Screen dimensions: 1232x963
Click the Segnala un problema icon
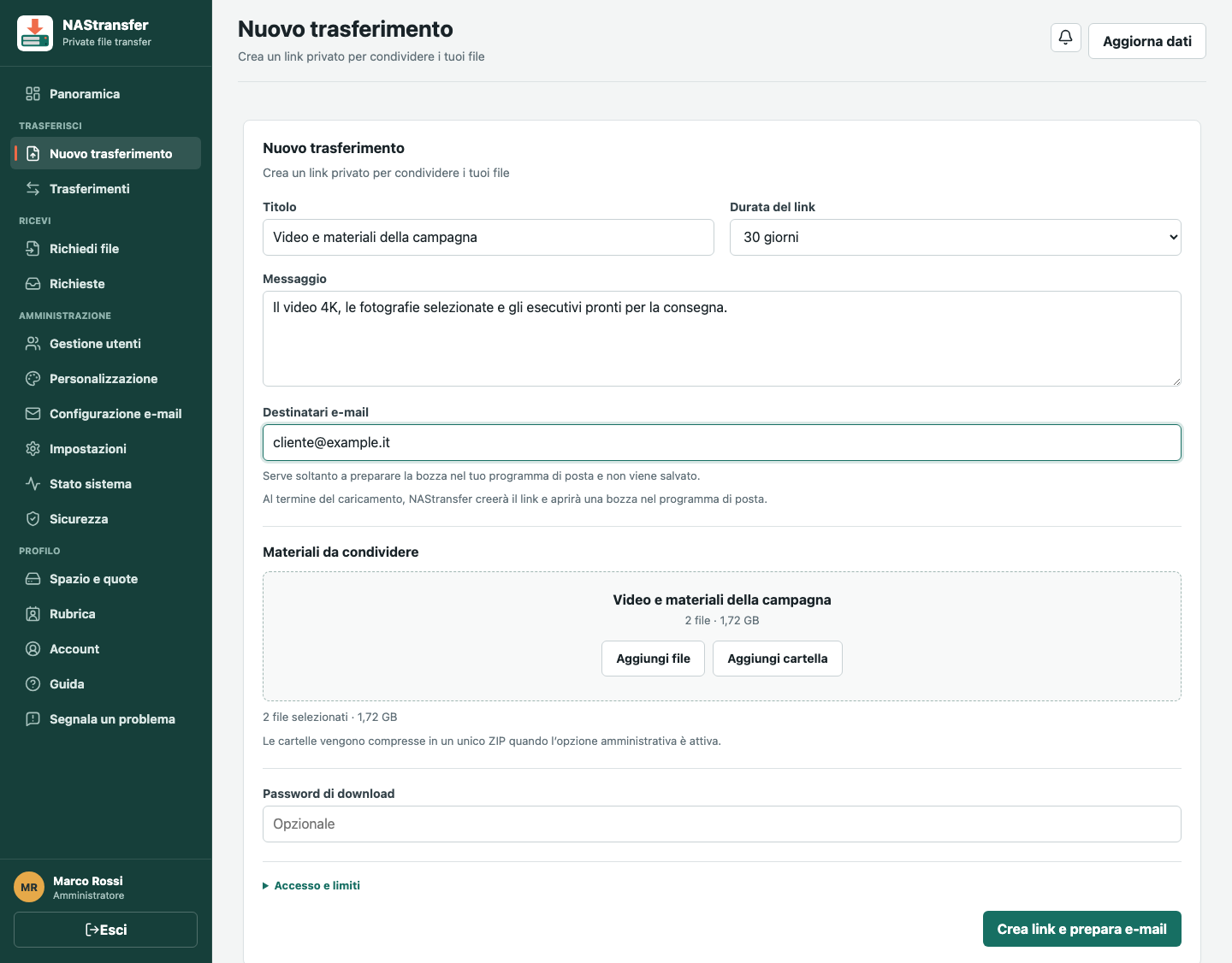(33, 719)
